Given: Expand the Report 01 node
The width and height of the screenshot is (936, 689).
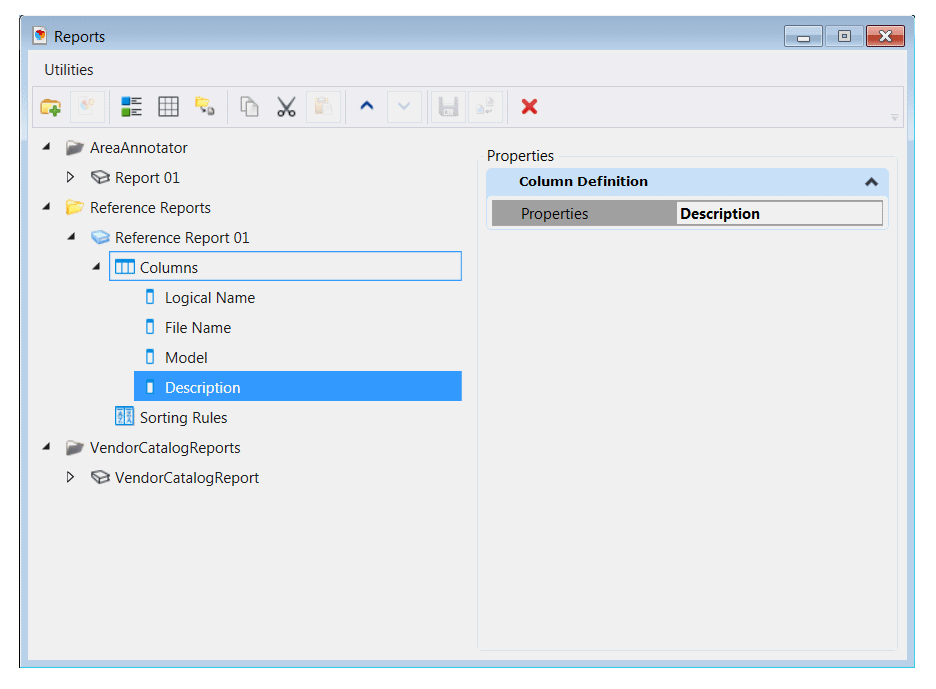Looking at the screenshot, I should point(70,177).
